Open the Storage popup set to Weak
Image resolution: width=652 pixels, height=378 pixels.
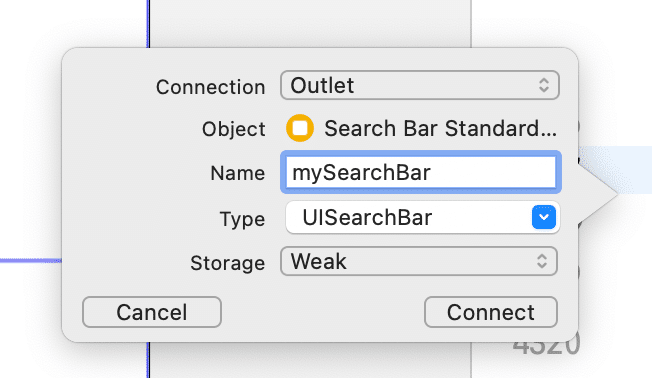pyautogui.click(x=419, y=261)
